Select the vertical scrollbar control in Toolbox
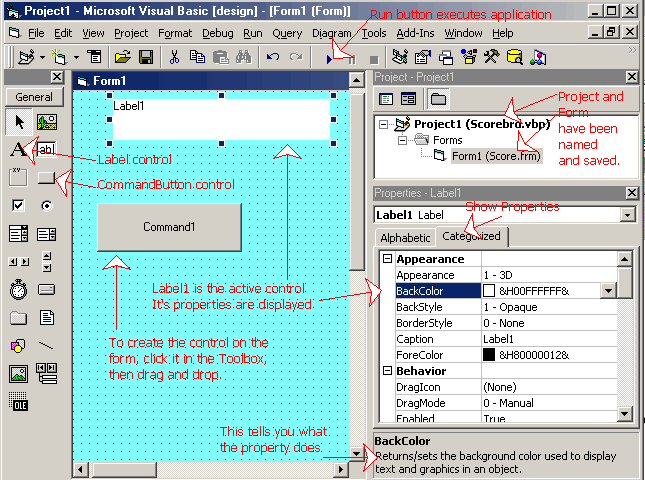This screenshot has height=480, width=645. 47,262
